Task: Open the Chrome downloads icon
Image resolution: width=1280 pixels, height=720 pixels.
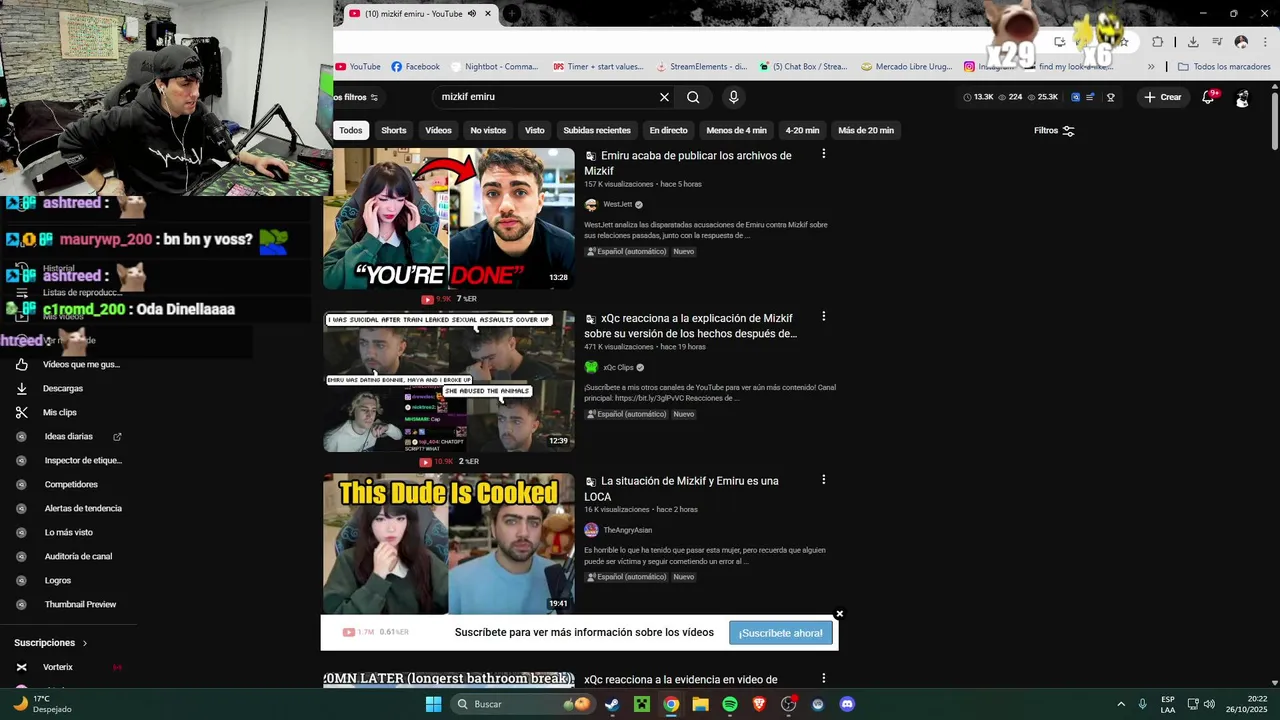Action: tap(1193, 42)
